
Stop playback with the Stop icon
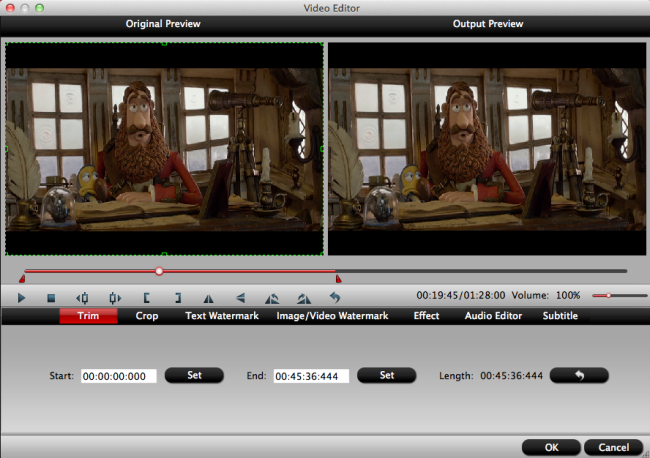51,298
